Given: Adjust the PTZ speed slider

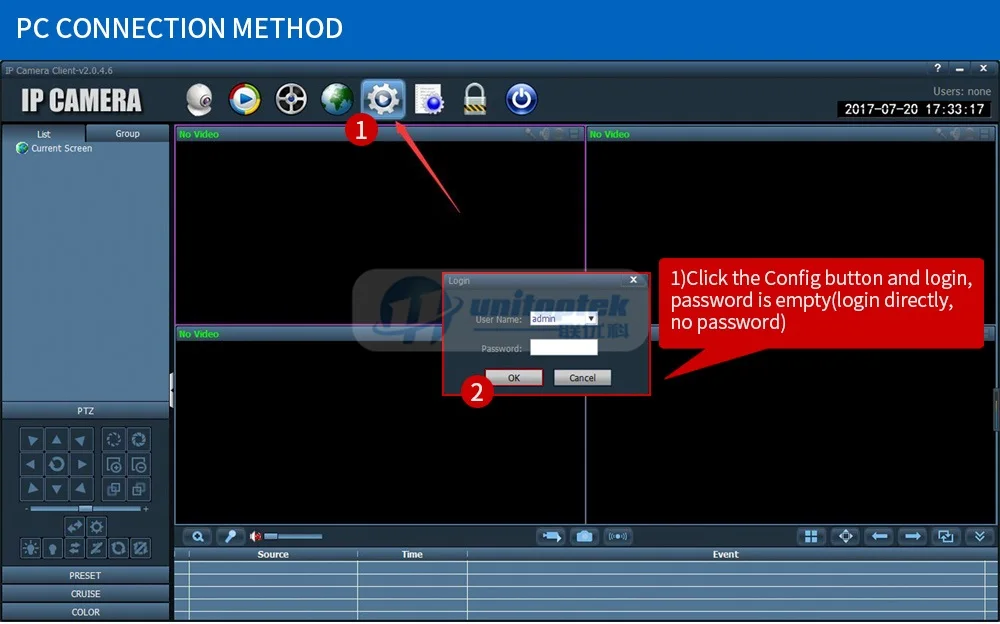Looking at the screenshot, I should click(x=85, y=509).
